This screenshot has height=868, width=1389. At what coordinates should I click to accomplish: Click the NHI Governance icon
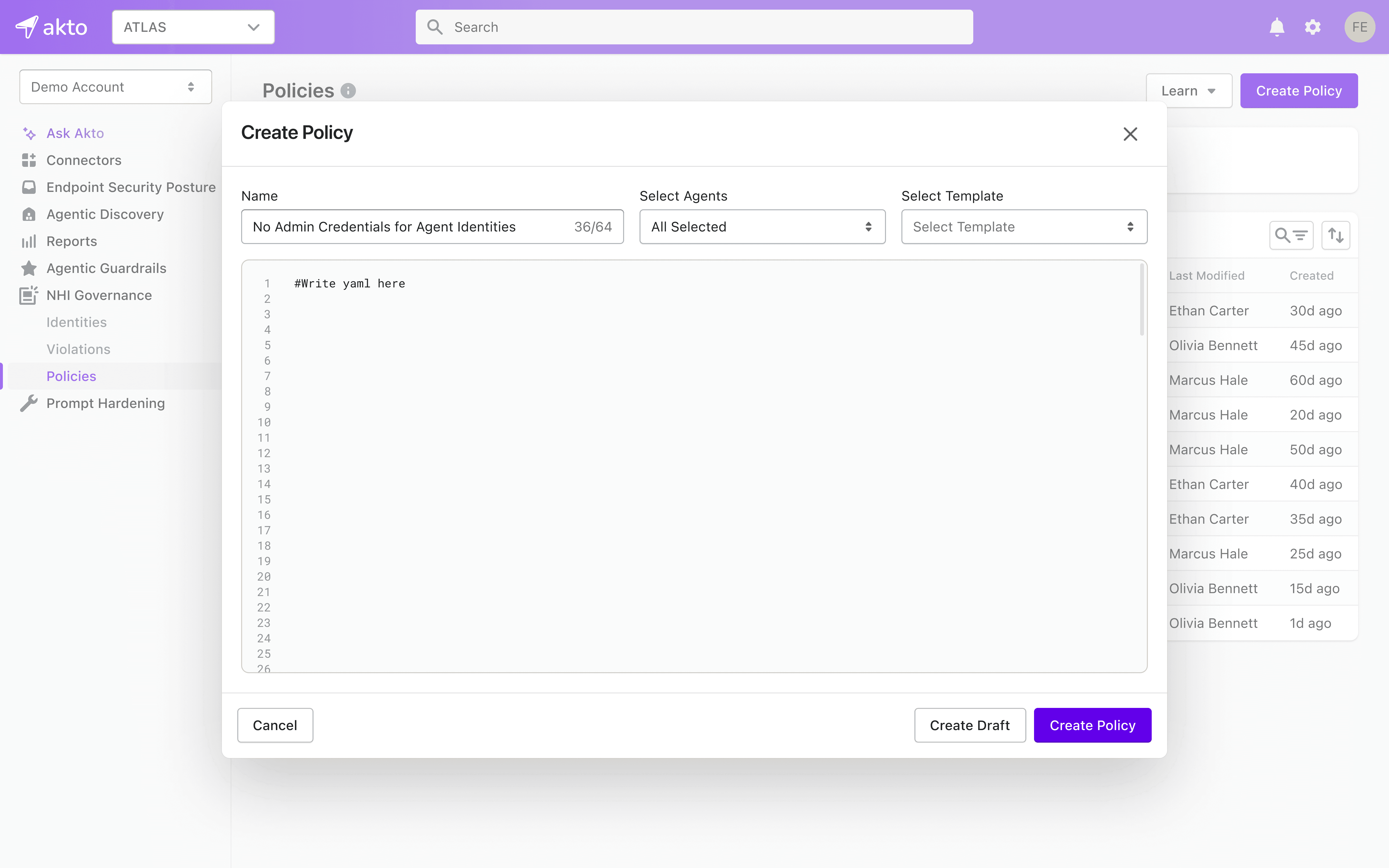click(29, 295)
